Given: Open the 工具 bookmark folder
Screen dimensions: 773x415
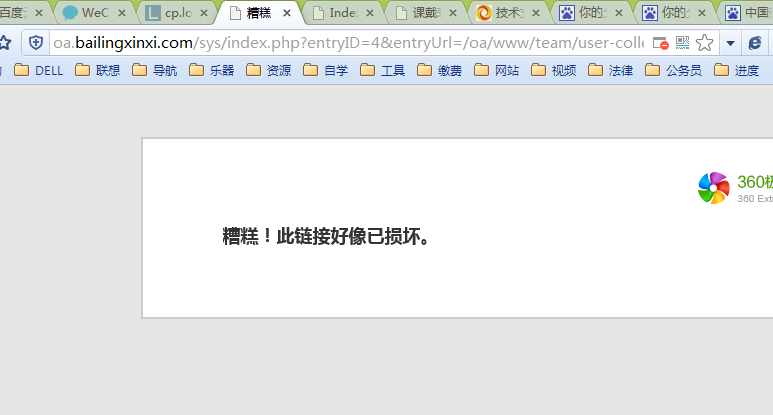Looking at the screenshot, I should click(383, 70).
